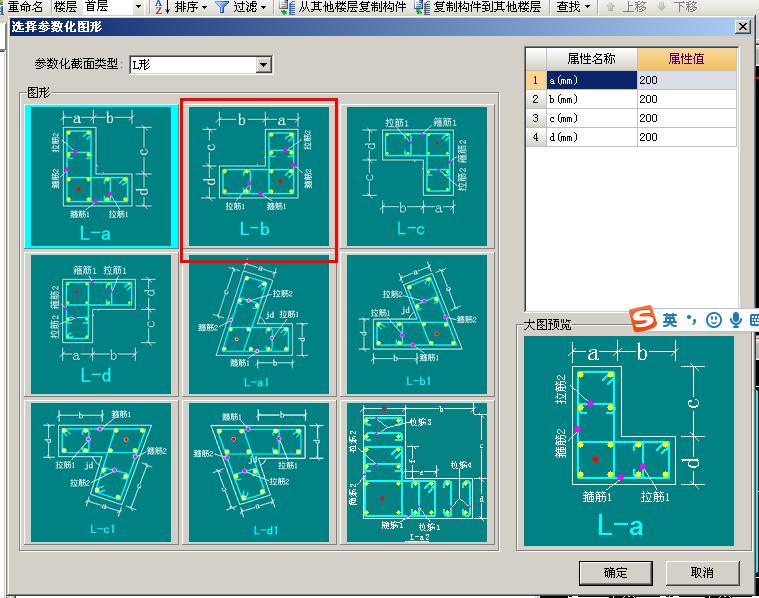Click the 下移 move down arrow icon

coord(662,7)
